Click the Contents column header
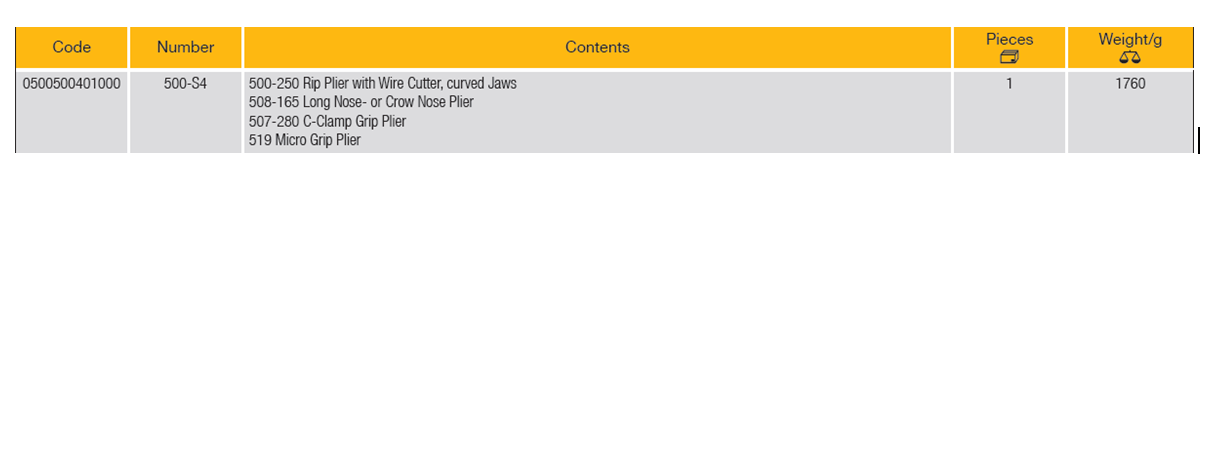The image size is (1216, 461). tap(597, 47)
